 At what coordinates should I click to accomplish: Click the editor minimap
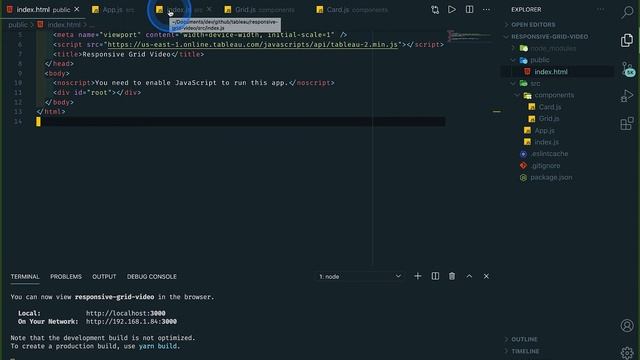469,36
